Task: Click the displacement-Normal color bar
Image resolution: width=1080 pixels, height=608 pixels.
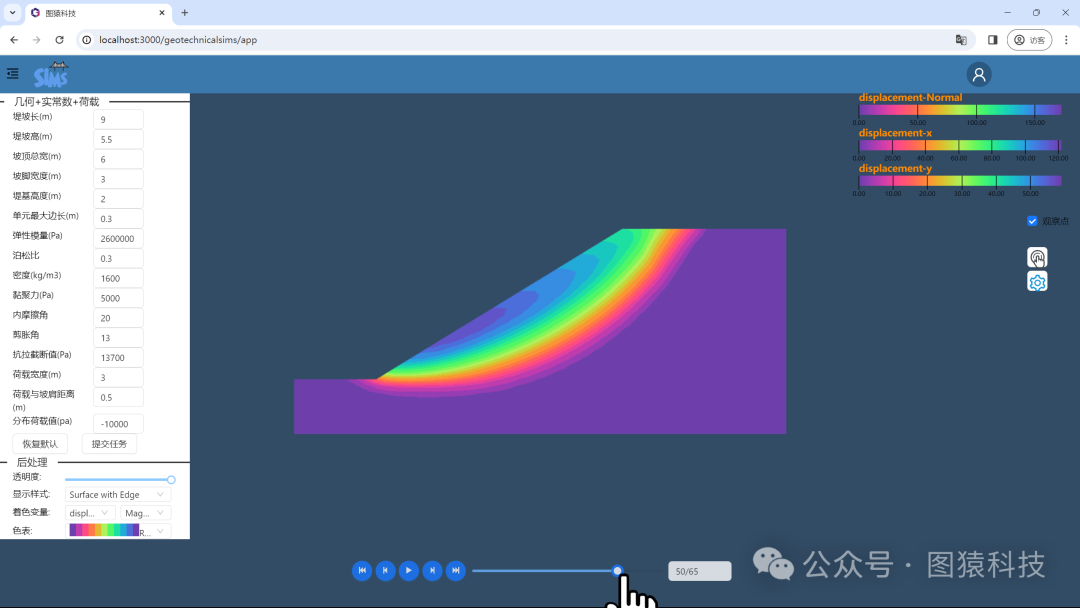Action: click(x=959, y=109)
